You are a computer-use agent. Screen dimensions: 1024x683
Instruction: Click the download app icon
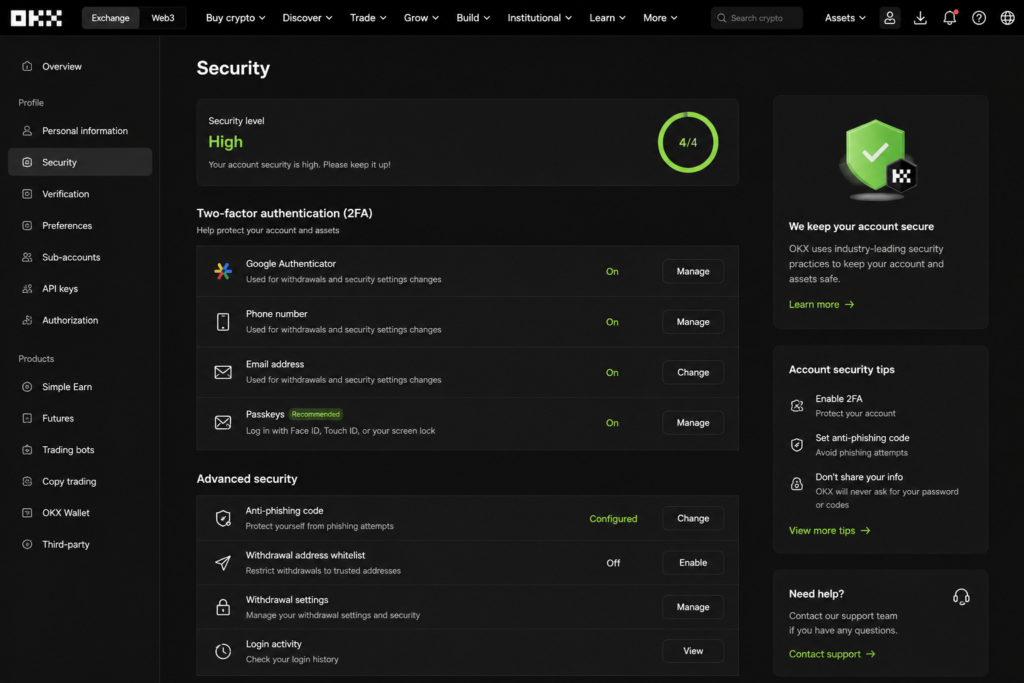click(x=920, y=18)
